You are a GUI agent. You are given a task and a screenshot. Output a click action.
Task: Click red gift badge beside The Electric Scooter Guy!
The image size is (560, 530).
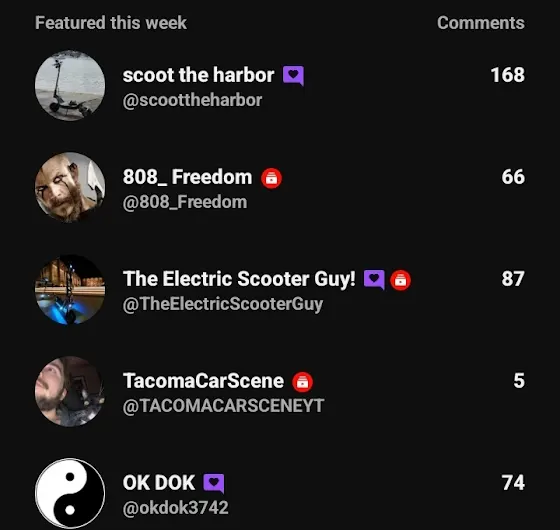400,280
